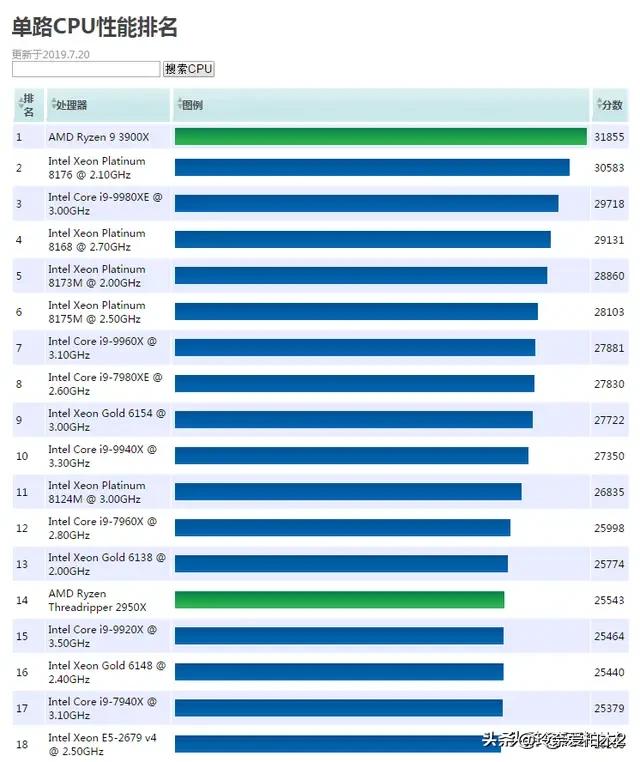Click the 搜索CPU button

pyautogui.click(x=189, y=69)
